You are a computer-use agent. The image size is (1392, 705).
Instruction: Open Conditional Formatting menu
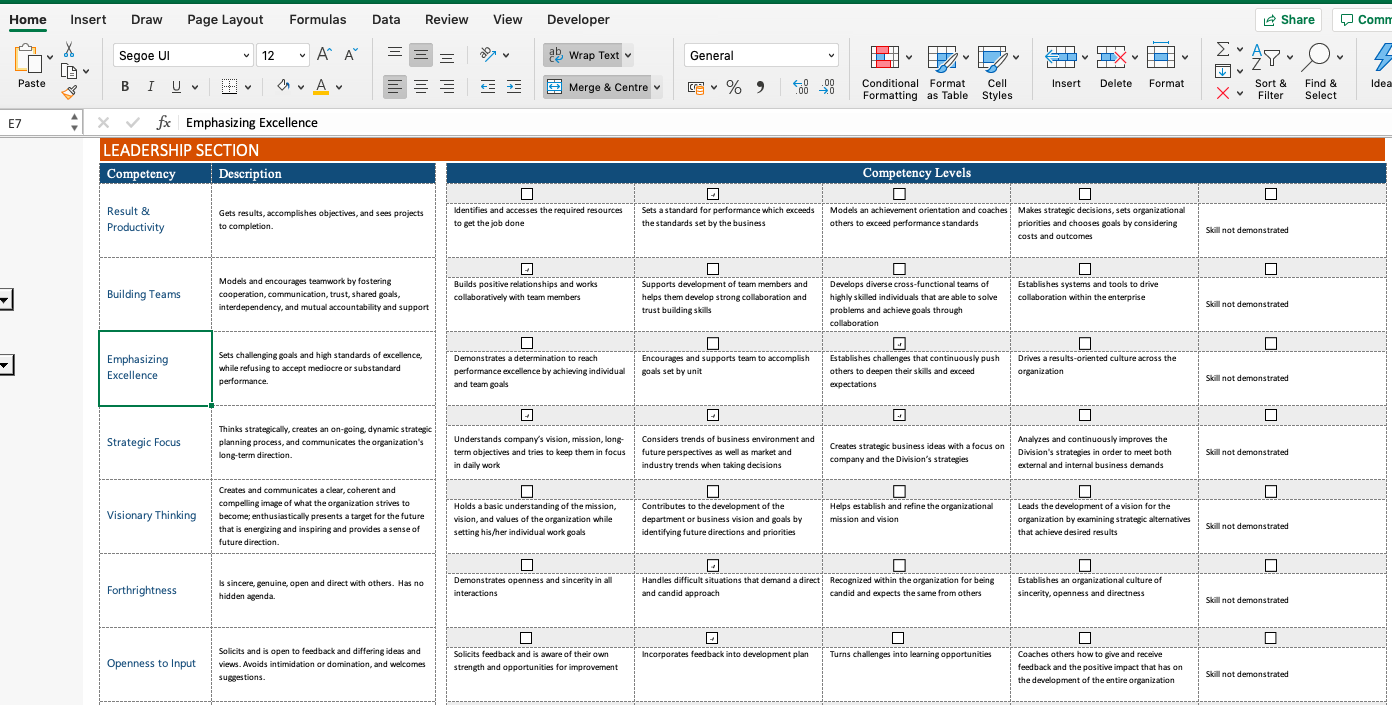click(x=890, y=72)
